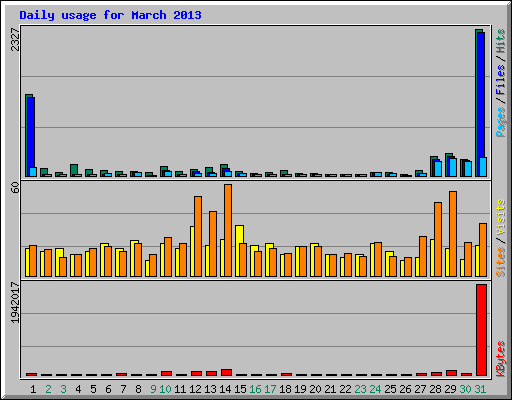Viewport: 512px width, 400px height.
Task: Select day label 27 on the x-axis
Action: [420, 389]
